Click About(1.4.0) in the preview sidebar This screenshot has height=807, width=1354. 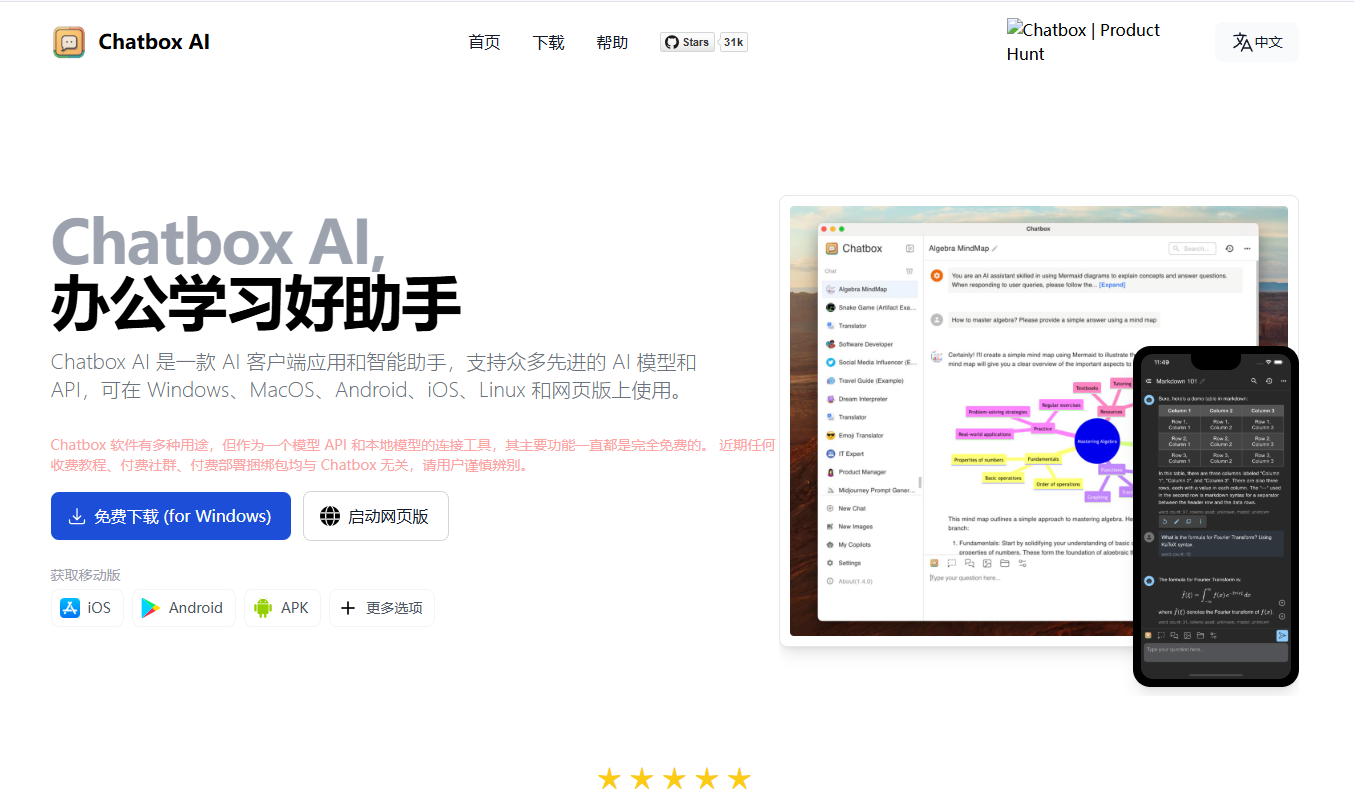(870, 581)
